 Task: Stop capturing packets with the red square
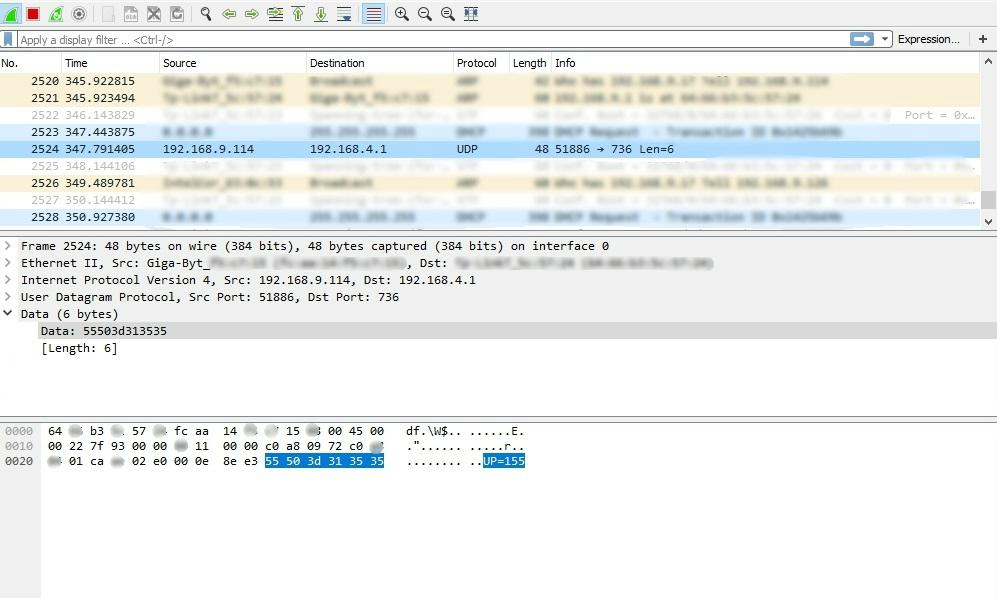[33, 14]
